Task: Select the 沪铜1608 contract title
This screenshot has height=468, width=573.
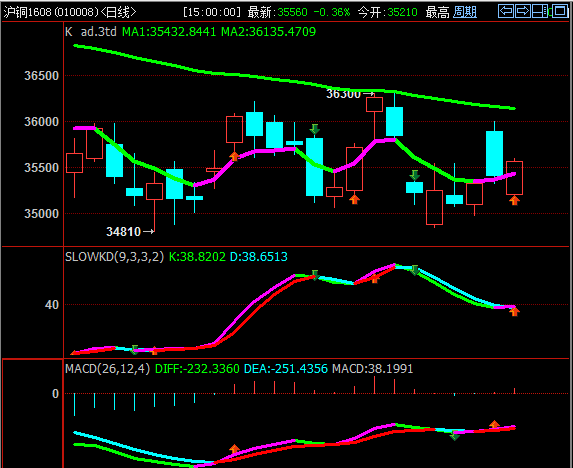Action: [x=28, y=12]
